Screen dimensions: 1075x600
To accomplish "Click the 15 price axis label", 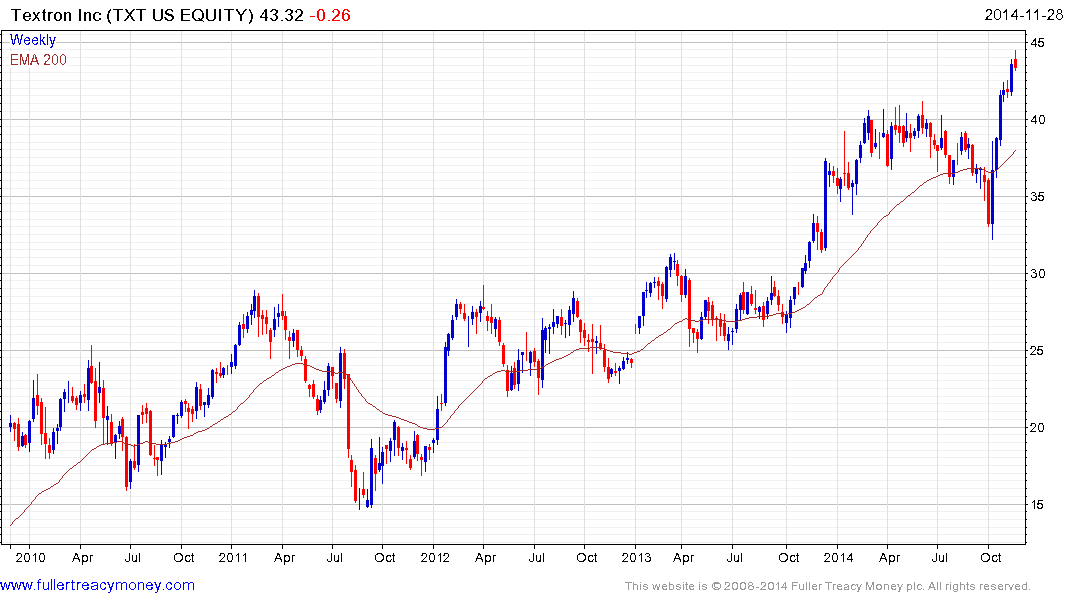I will tap(1038, 505).
